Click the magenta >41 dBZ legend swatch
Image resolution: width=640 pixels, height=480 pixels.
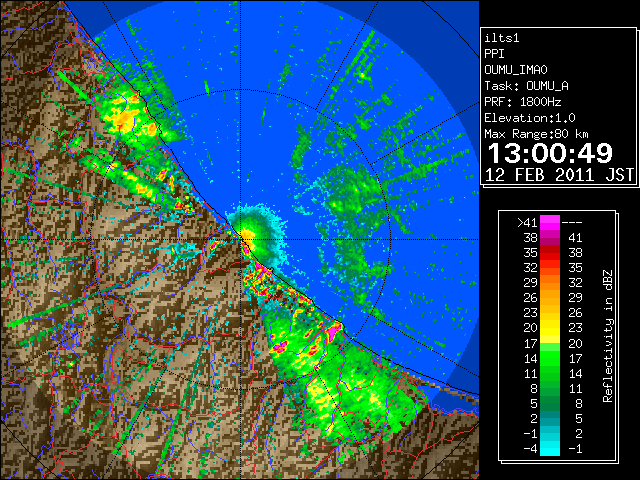tap(550, 223)
